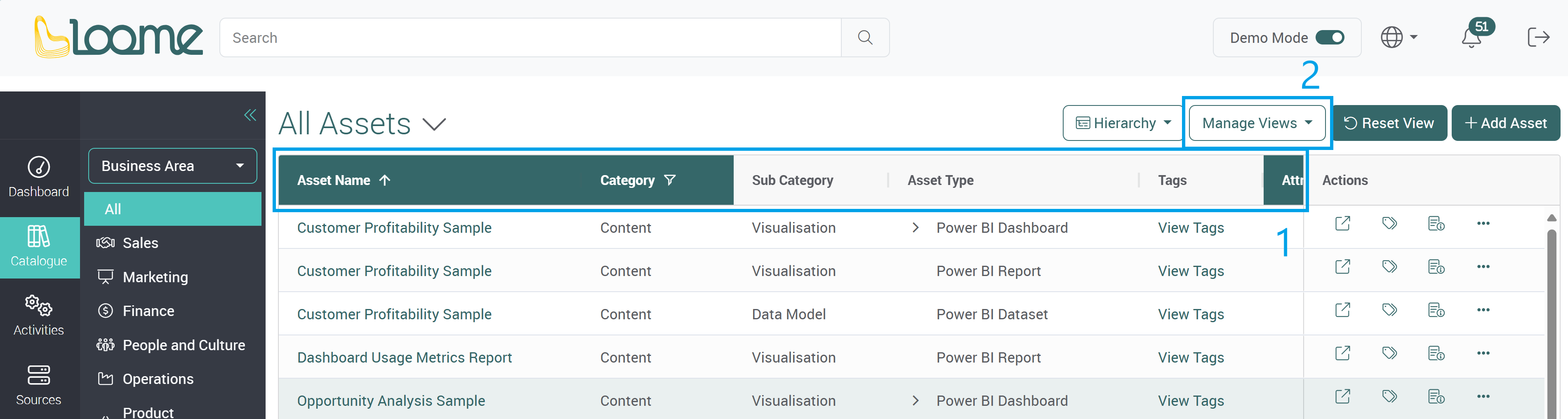The image size is (1568, 419).
Task: Sort by Asset Name column
Action: (343, 180)
